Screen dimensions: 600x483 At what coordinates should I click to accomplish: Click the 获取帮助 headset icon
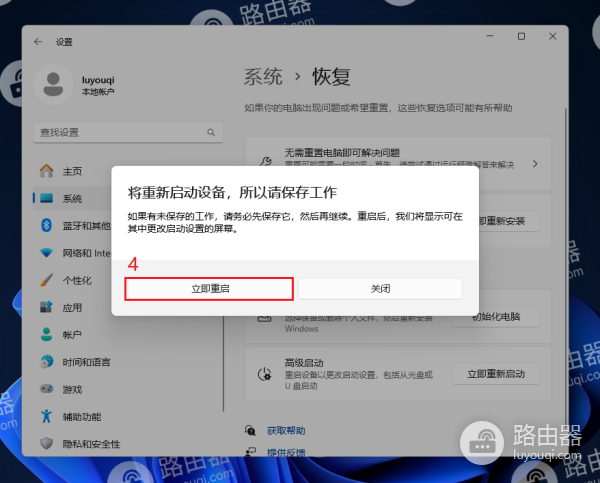coord(250,430)
